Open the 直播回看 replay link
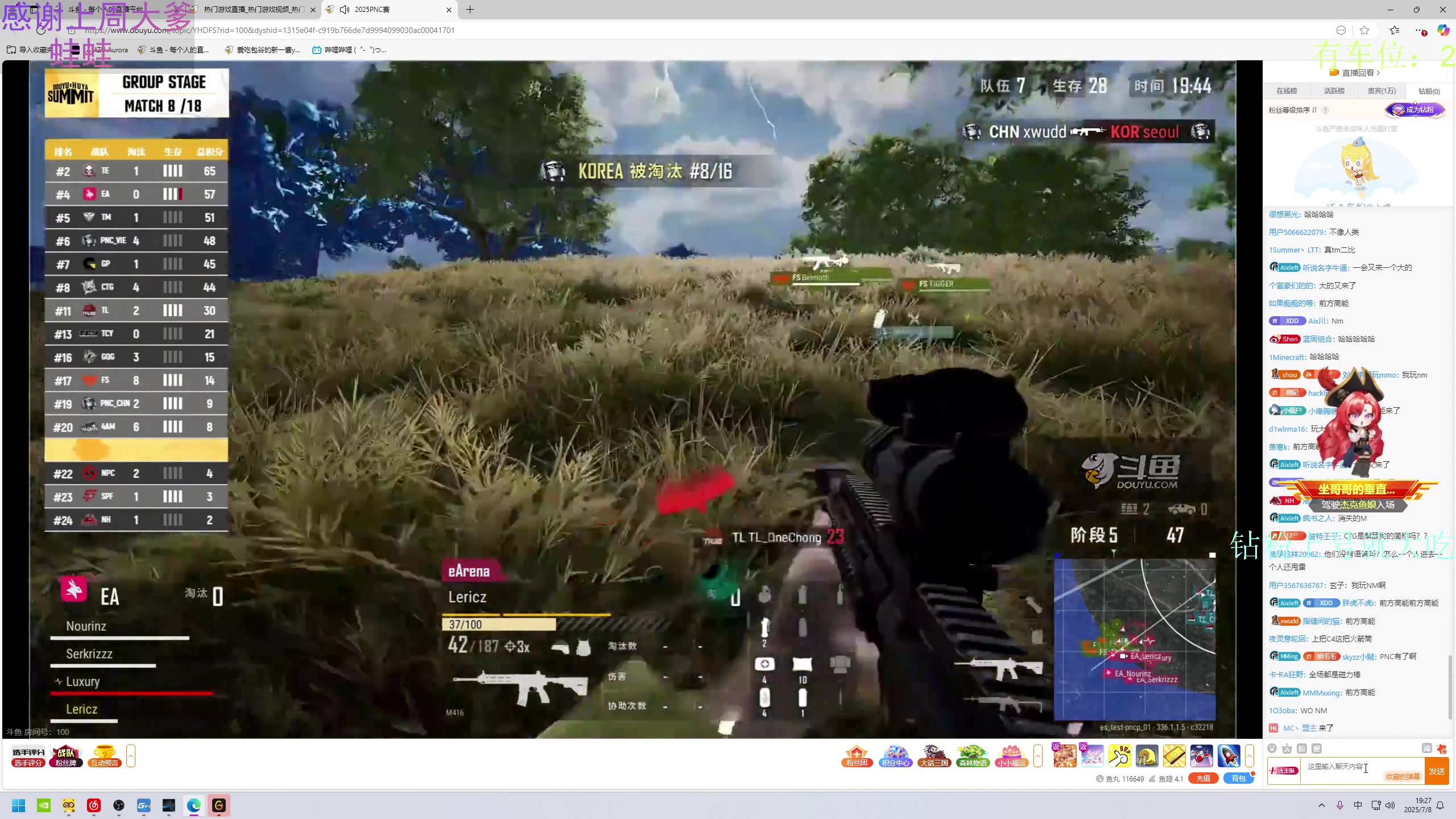The height and width of the screenshot is (819, 1456). [x=1355, y=73]
